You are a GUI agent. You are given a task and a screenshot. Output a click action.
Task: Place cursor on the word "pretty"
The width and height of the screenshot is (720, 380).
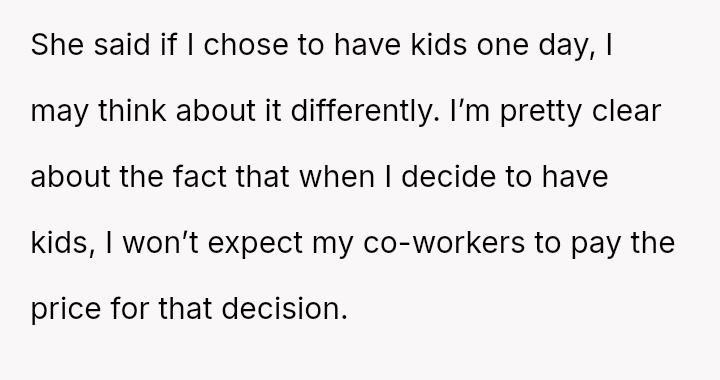540,113
